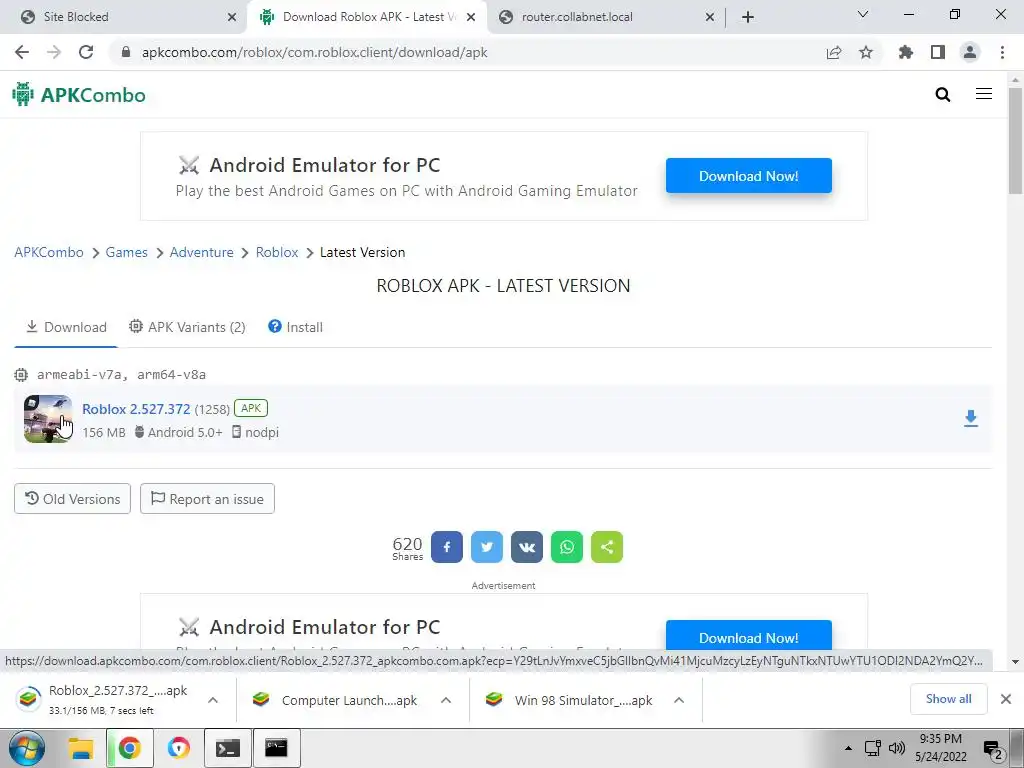
Task: Click the padlock site info icon
Action: tap(126, 52)
